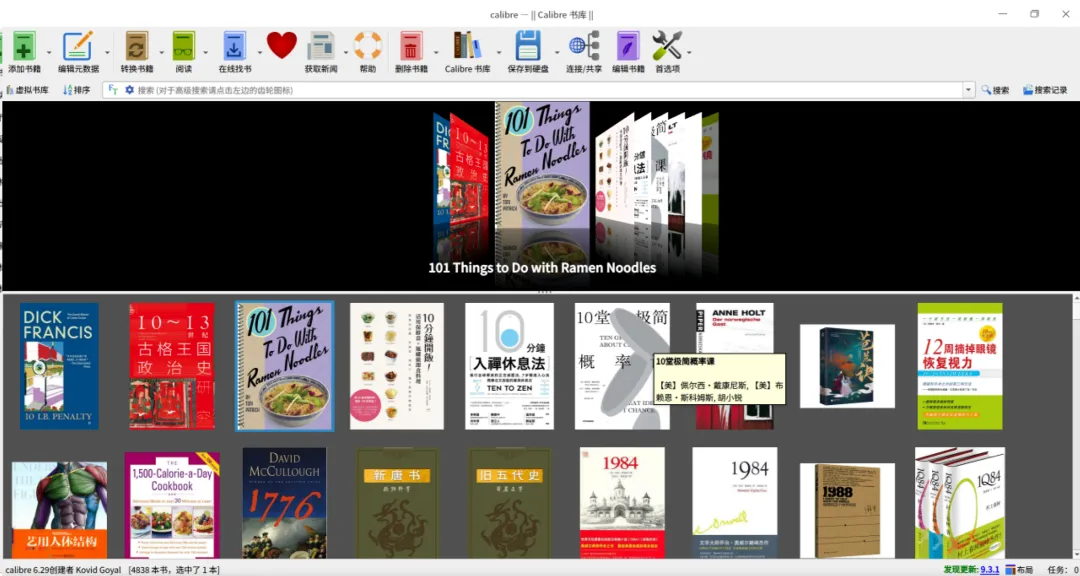Expand Preferences dropdown arrow
Image resolution: width=1080 pixels, height=576 pixels.
coord(689,52)
